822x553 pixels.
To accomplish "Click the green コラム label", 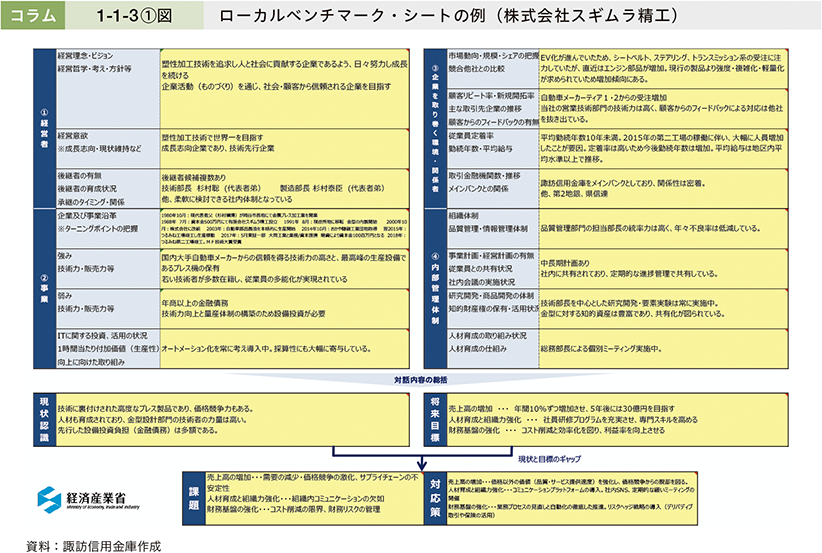I will (33, 15).
